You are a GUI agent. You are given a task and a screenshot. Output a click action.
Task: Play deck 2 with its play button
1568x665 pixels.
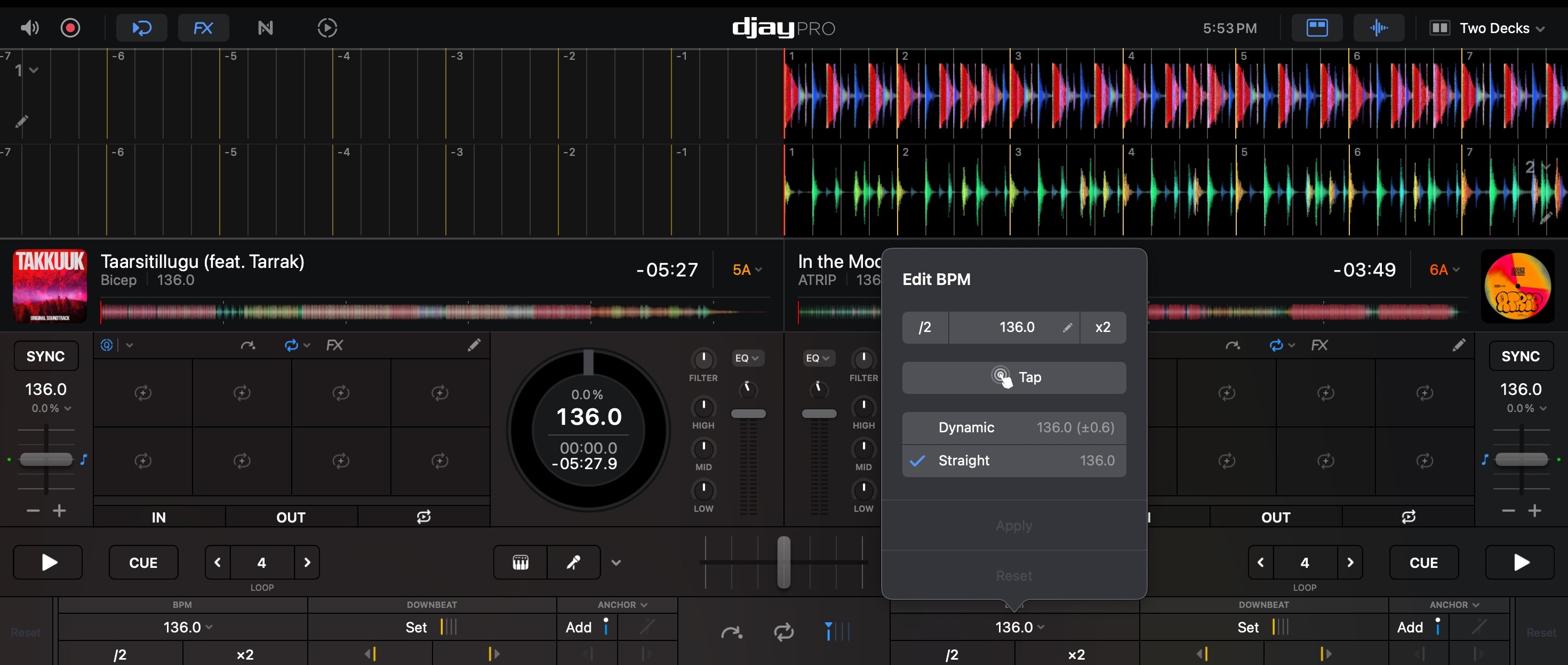click(1520, 563)
